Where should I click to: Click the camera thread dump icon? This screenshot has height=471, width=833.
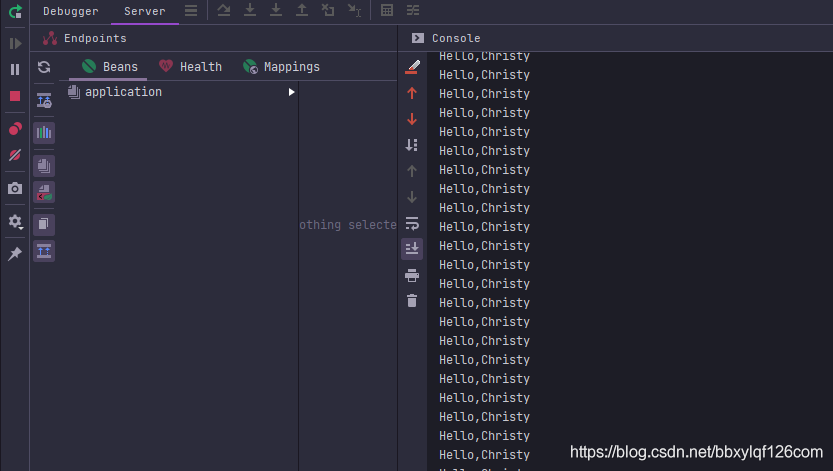(x=15, y=188)
